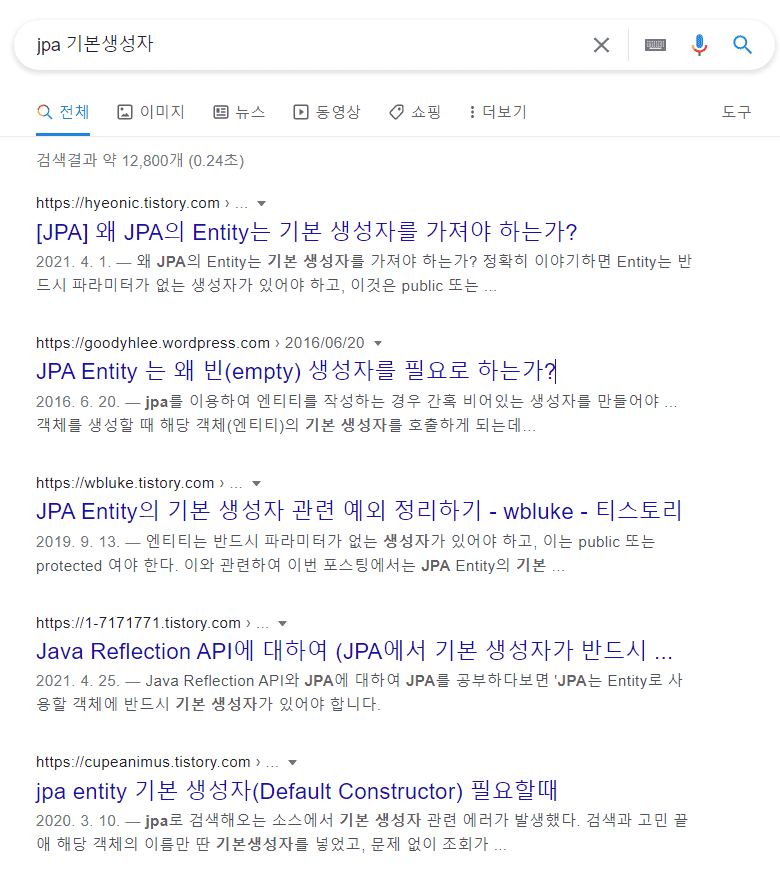The image size is (780, 876).
Task: Open result '[JPA] 왜 JPA의 Entity는 기본 생성자를 가져야 하는가?'
Action: 306,231
